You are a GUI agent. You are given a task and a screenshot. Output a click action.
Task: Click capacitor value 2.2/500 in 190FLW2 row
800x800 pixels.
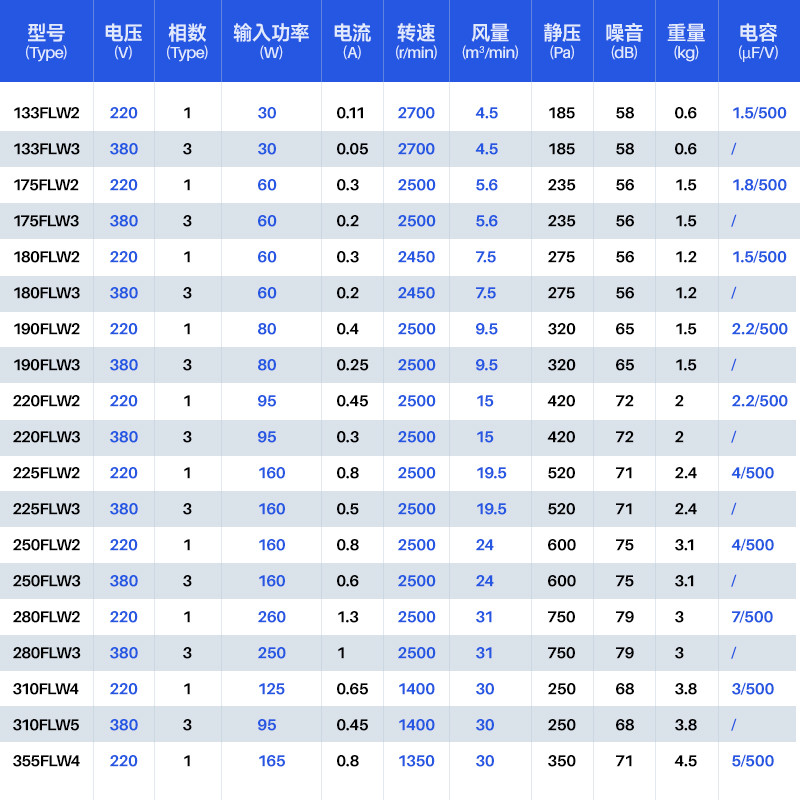click(760, 329)
